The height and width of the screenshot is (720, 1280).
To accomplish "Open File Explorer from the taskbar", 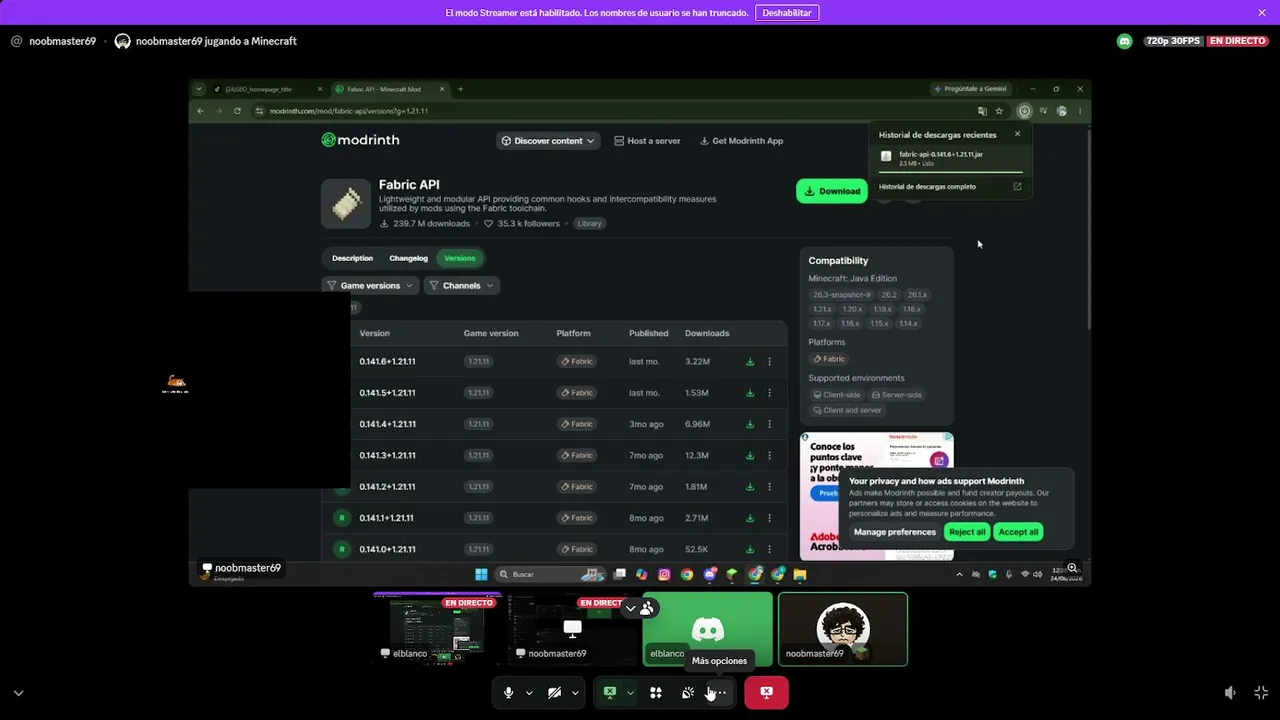I will pos(800,574).
